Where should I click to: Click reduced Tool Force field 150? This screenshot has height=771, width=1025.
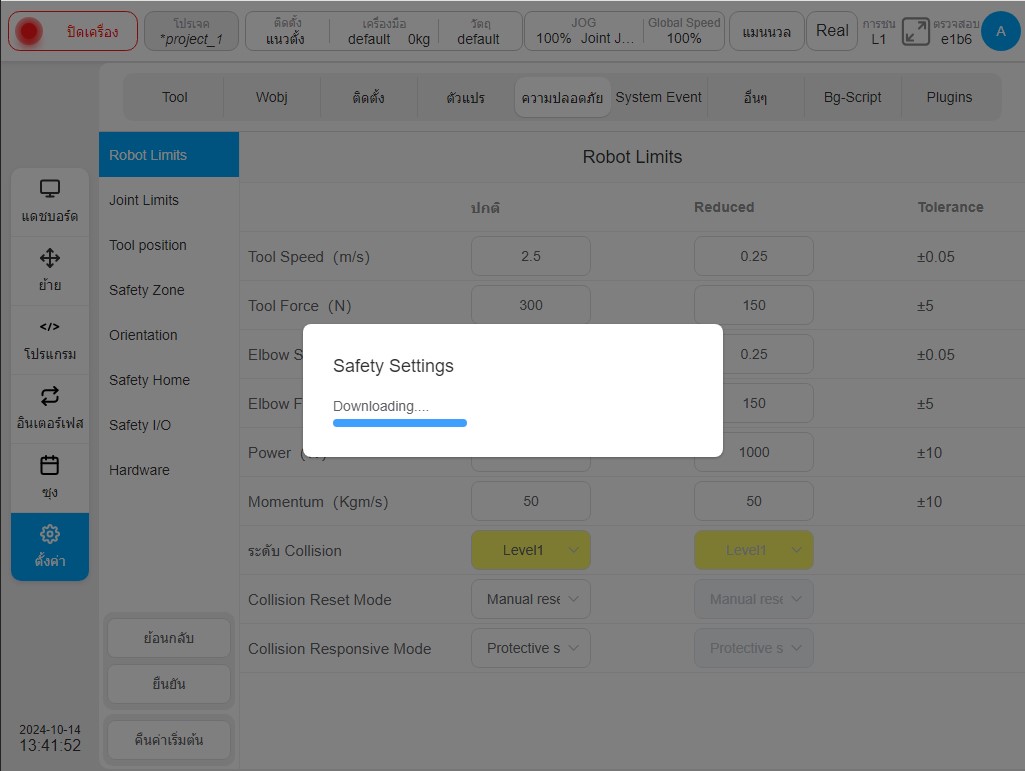[754, 305]
